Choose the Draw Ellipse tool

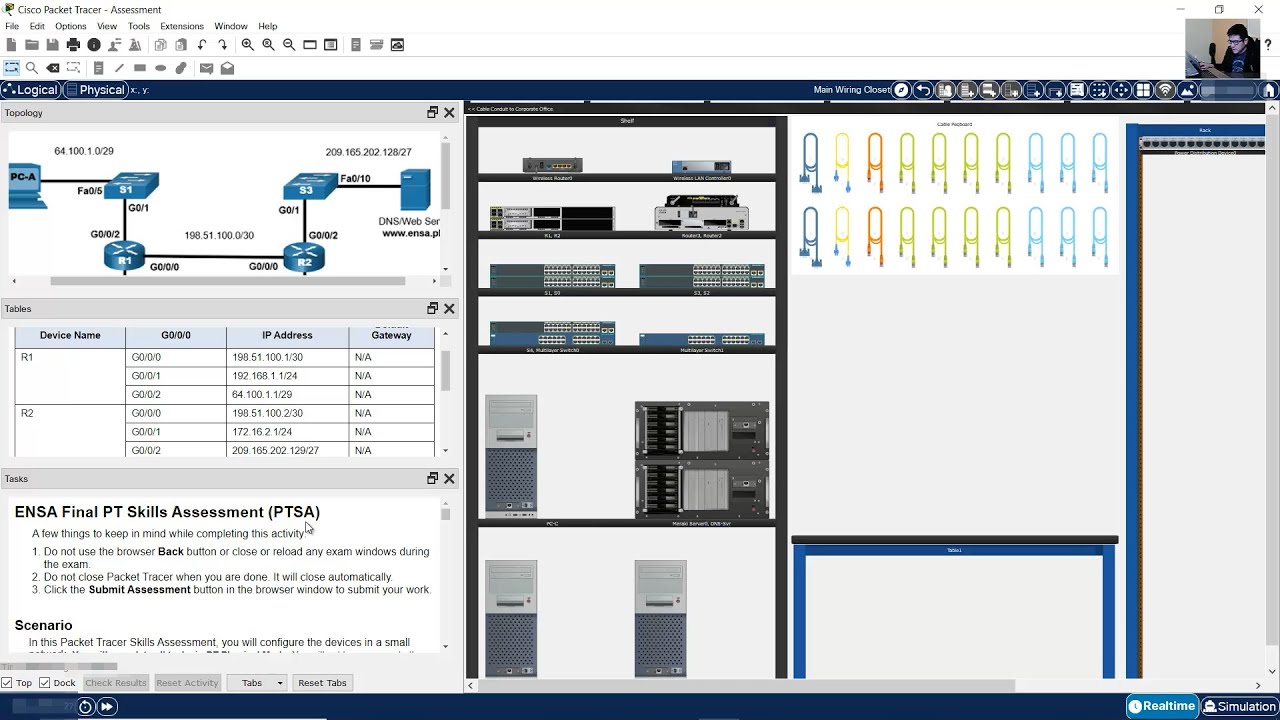click(x=160, y=68)
